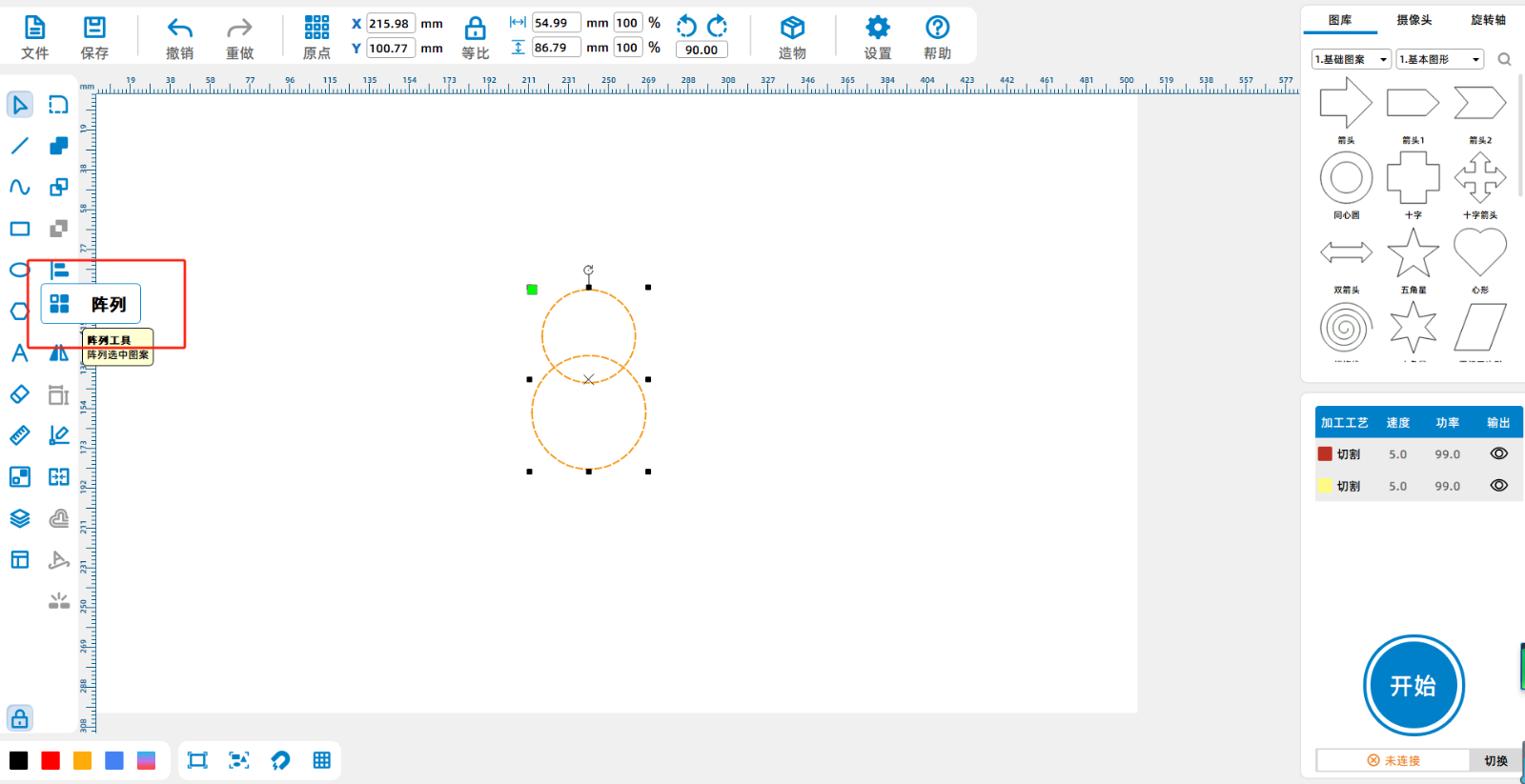Click the X coordinate input field
Image resolution: width=1525 pixels, height=784 pixels.
[x=390, y=24]
